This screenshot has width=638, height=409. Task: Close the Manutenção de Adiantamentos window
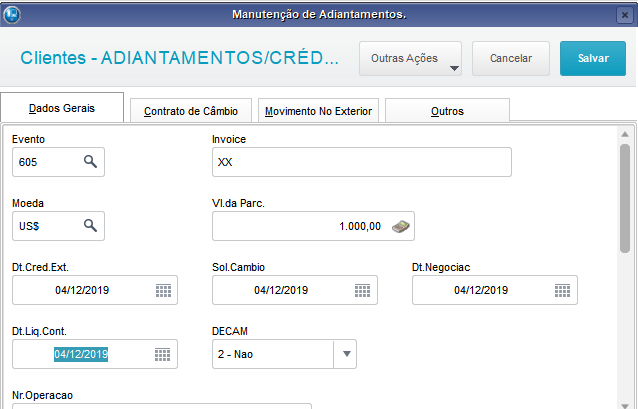tap(625, 15)
